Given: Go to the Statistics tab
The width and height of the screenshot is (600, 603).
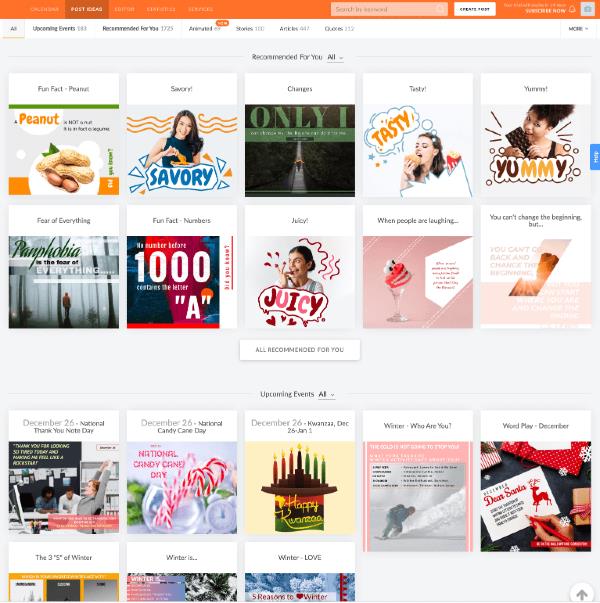Looking at the screenshot, I should (x=161, y=9).
